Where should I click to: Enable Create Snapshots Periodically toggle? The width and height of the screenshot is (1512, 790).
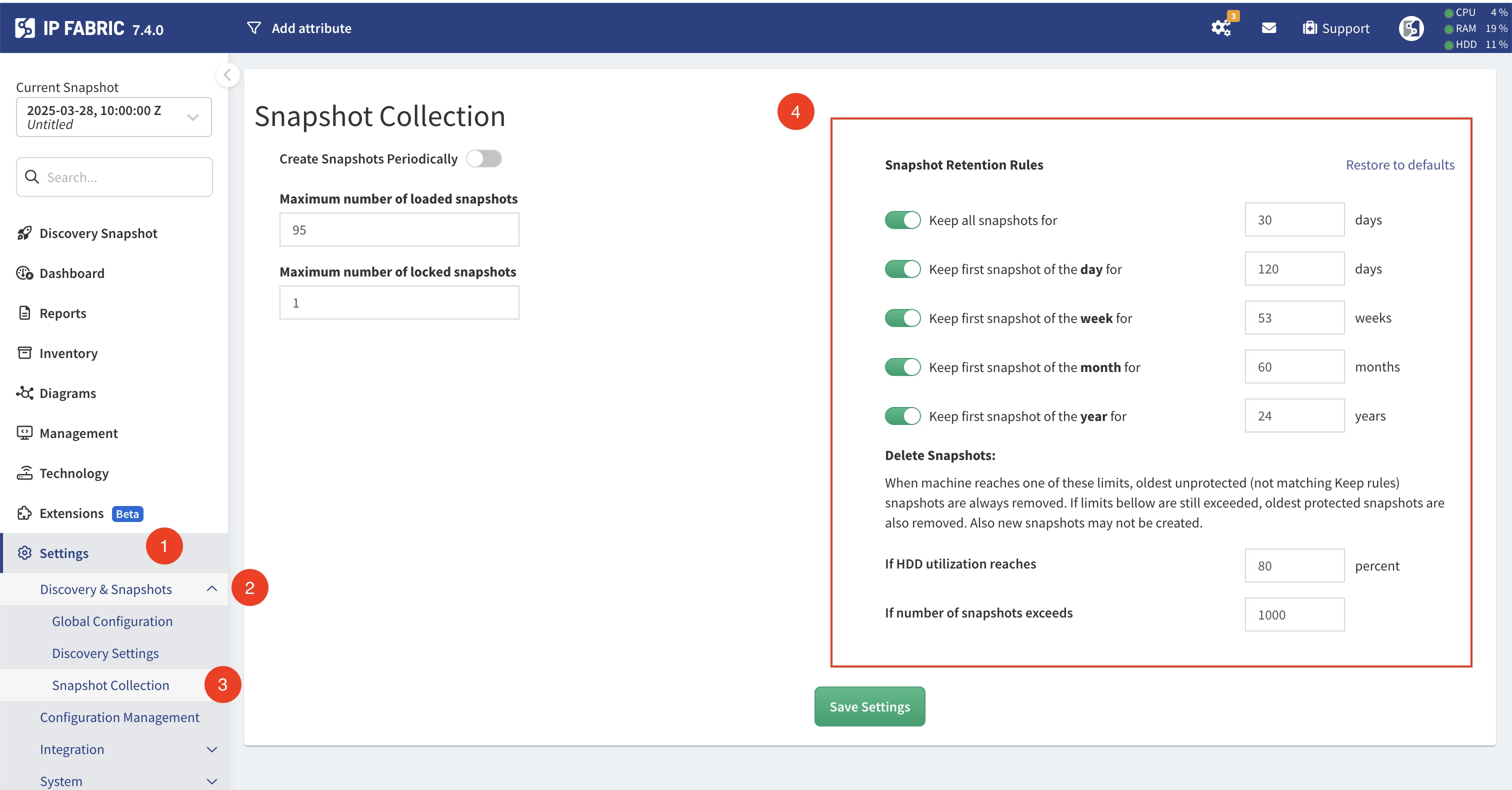(x=483, y=158)
